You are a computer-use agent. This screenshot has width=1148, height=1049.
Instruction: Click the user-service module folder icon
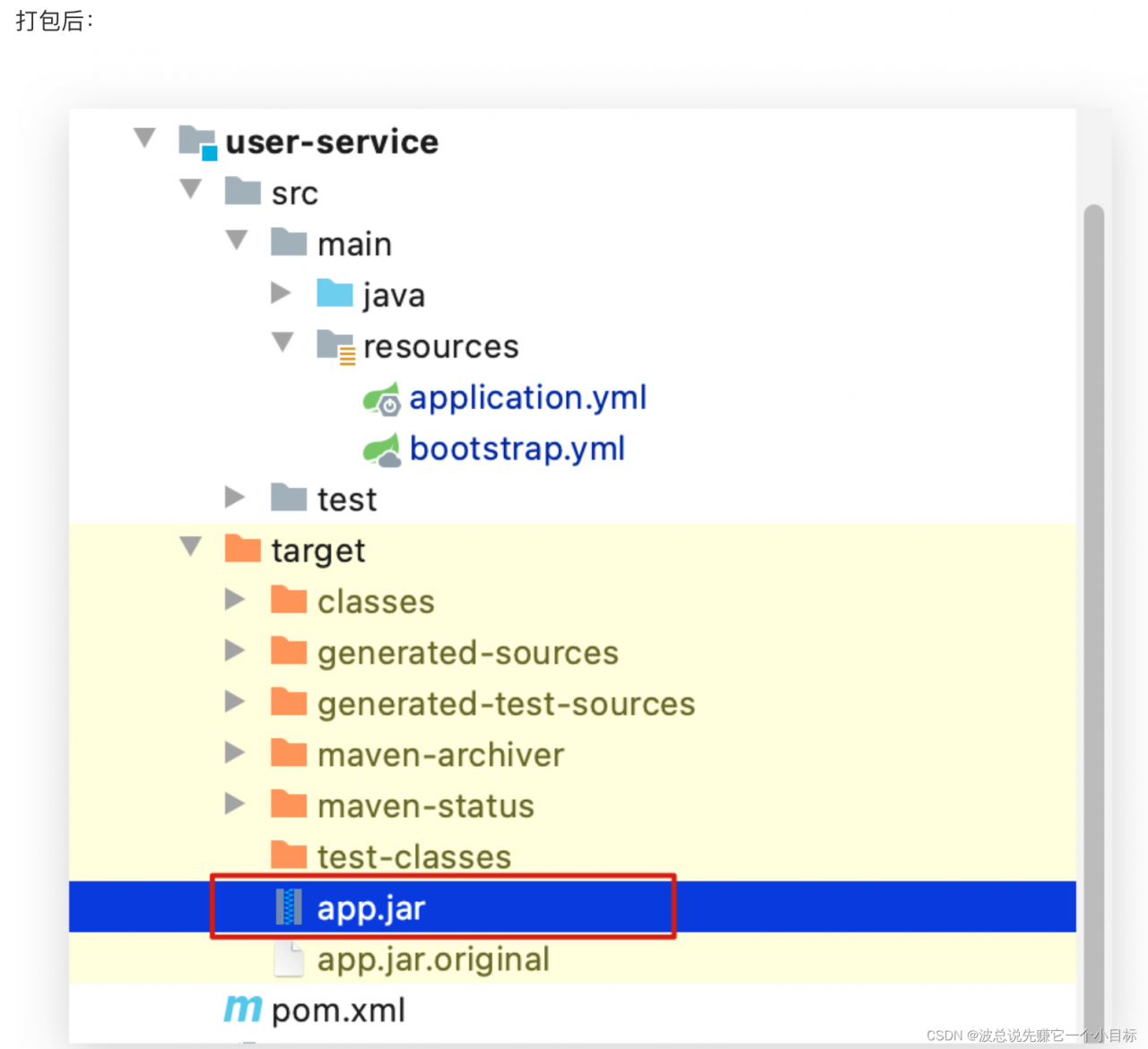point(197,142)
